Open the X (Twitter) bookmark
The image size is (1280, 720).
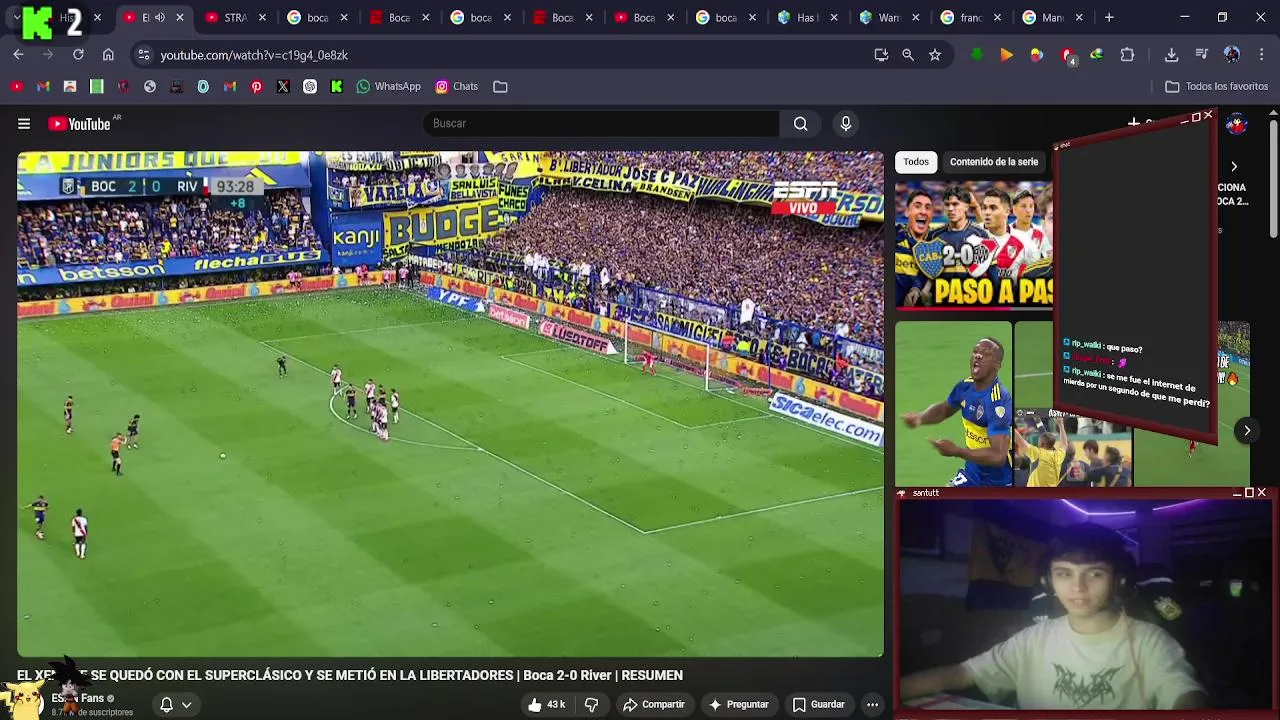pyautogui.click(x=283, y=87)
